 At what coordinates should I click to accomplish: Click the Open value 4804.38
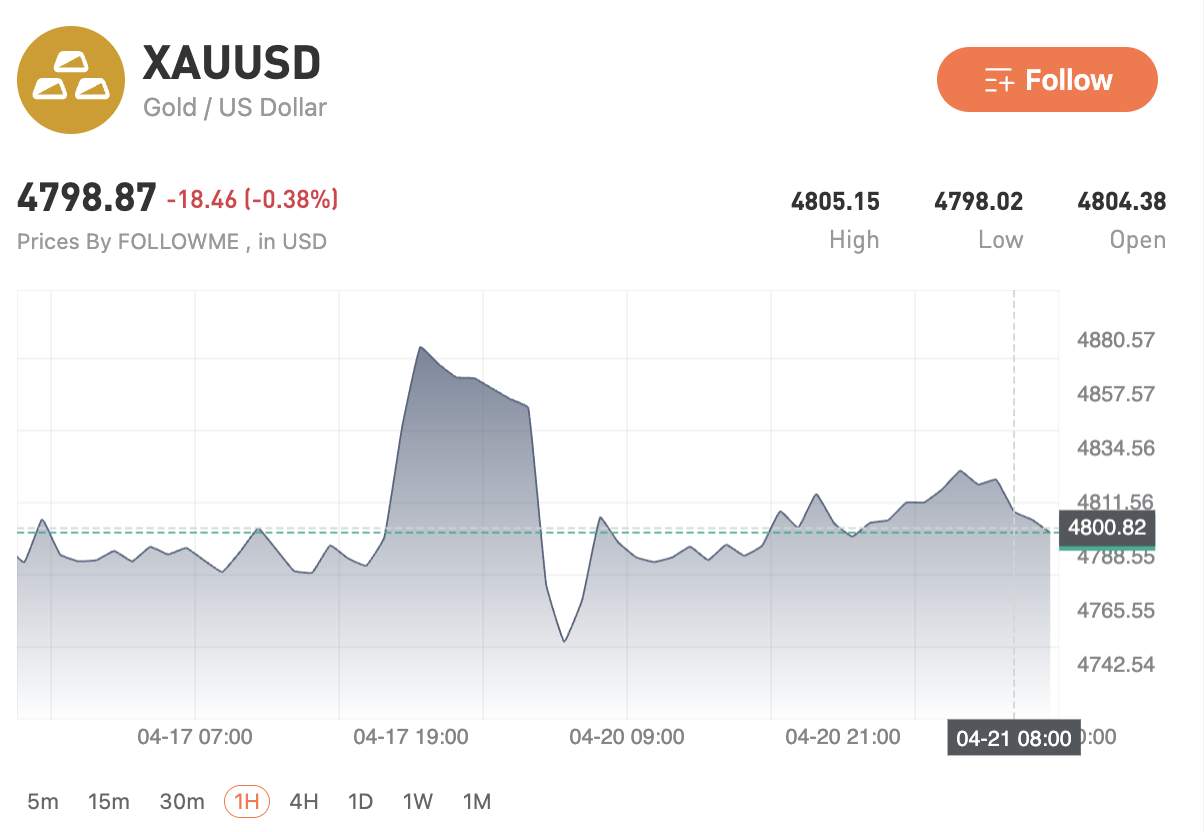click(x=1121, y=202)
